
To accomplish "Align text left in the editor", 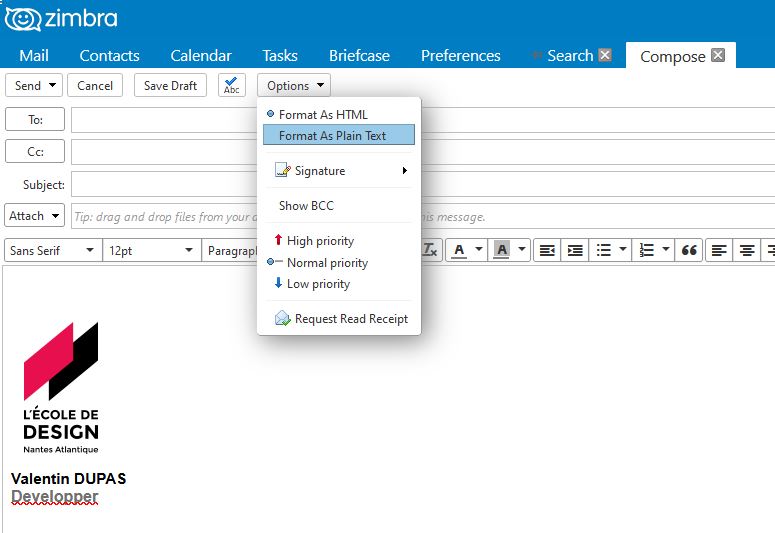I will click(x=719, y=250).
